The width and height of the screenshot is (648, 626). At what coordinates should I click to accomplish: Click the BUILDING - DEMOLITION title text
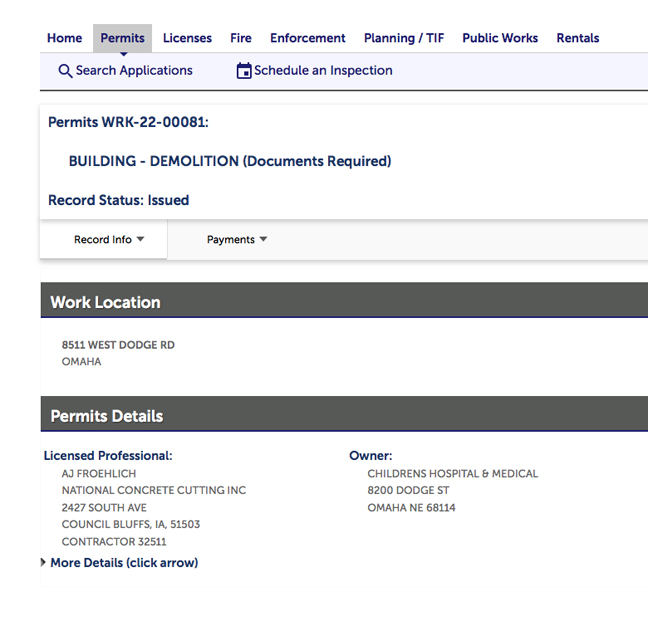(x=230, y=161)
